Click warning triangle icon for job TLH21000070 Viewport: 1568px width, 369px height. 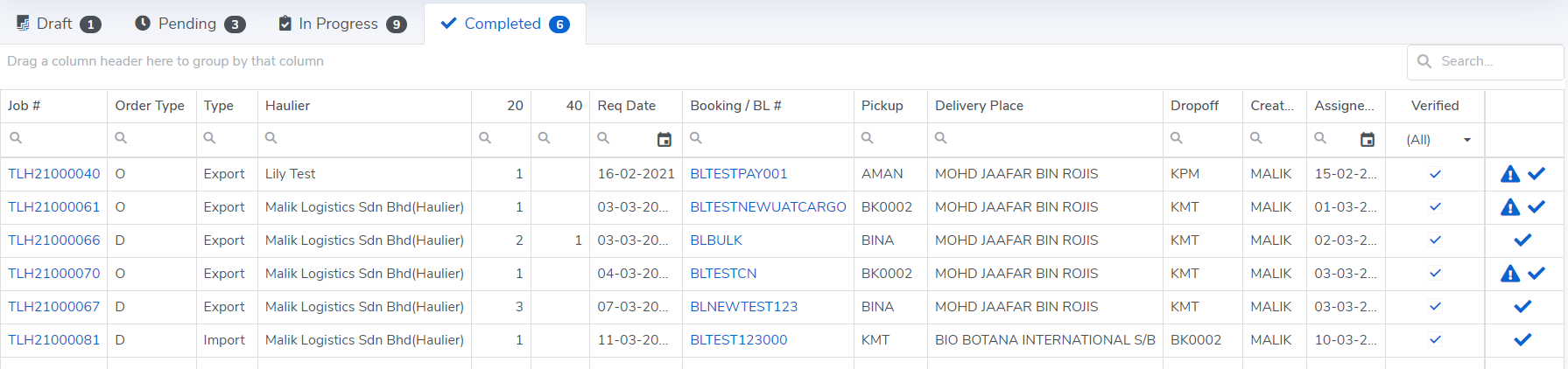(1509, 274)
